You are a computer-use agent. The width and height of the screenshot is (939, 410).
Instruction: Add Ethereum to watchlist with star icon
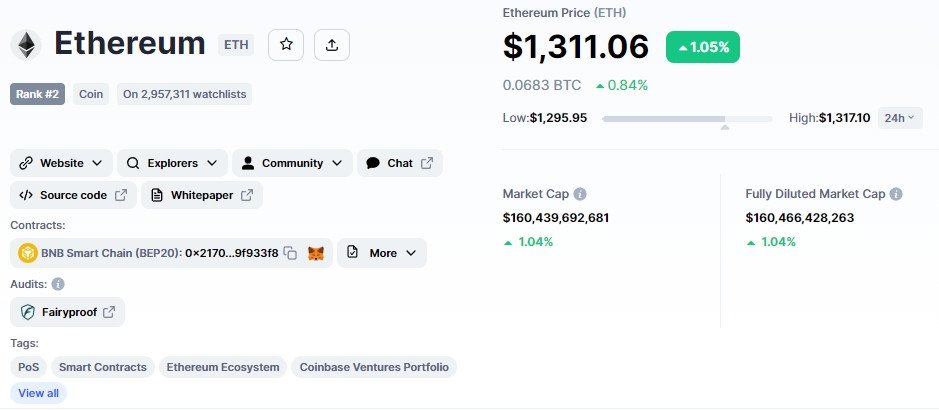[x=286, y=45]
